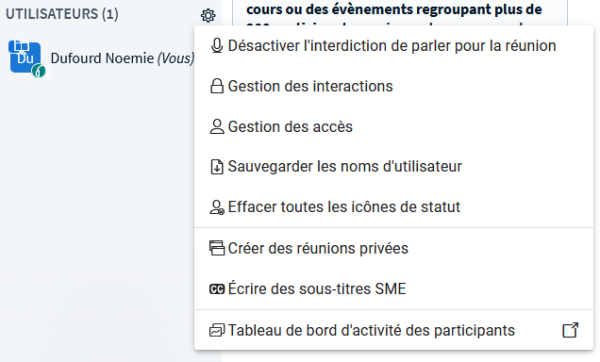The height and width of the screenshot is (362, 600).
Task: Click the download file icon for user names
Action: click(217, 167)
